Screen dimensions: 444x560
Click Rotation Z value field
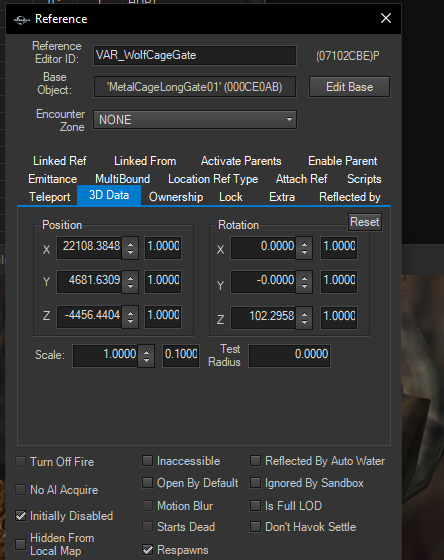click(263, 318)
